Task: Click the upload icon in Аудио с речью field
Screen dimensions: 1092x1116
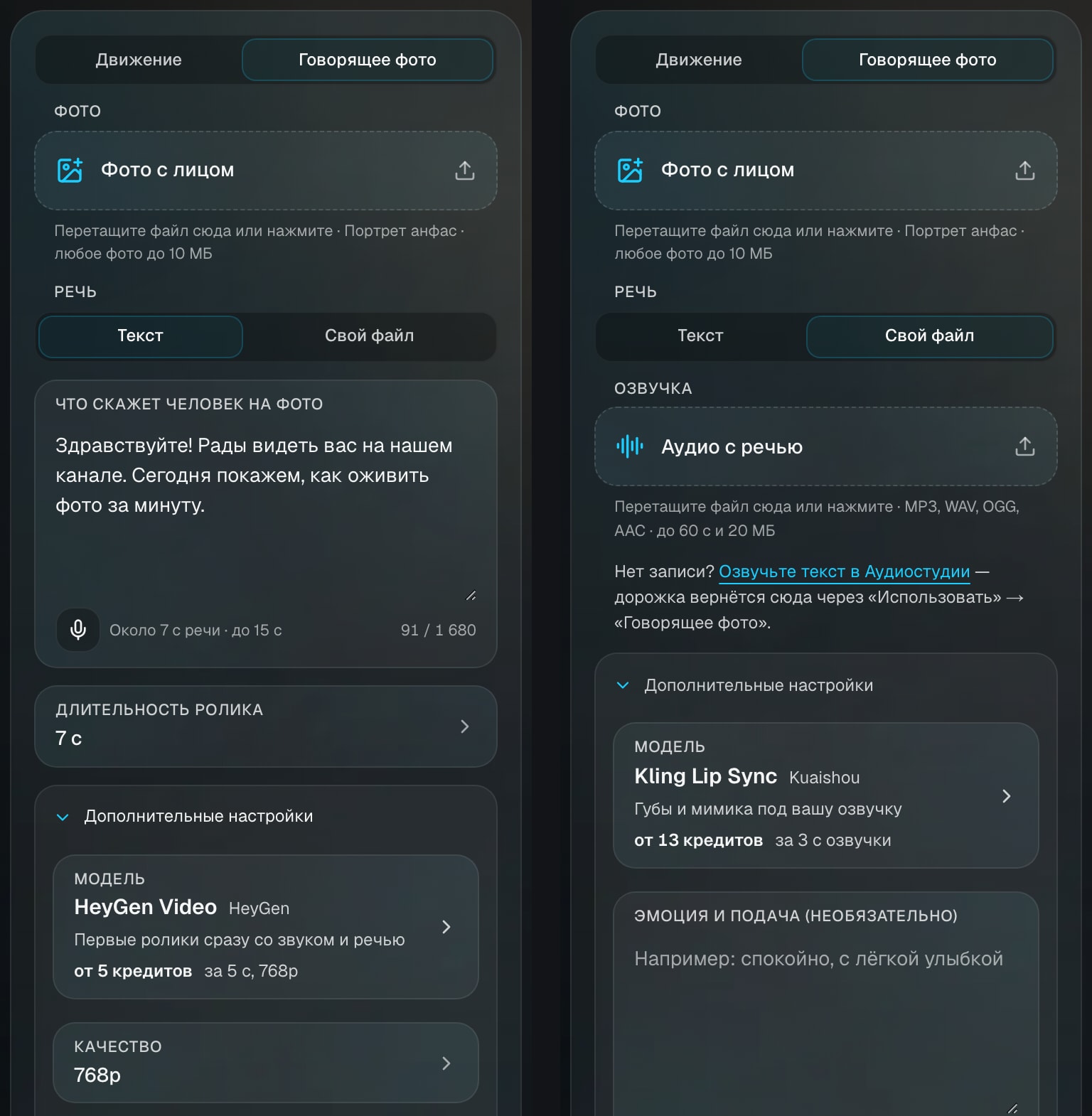Action: [x=1025, y=446]
